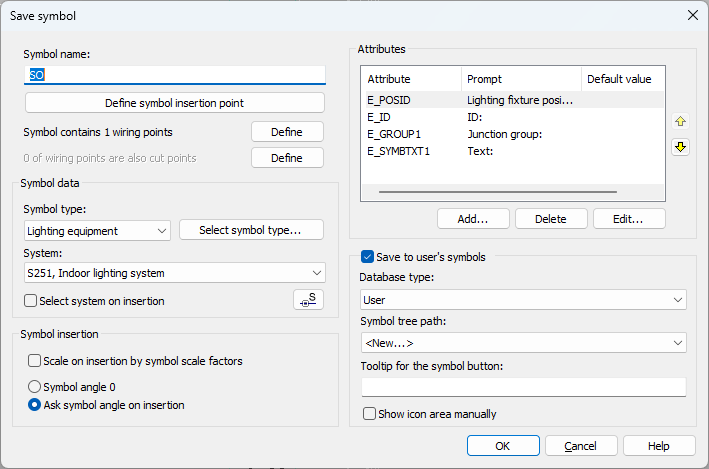
Task: Click Define symbol insertion point button
Action: click(174, 103)
